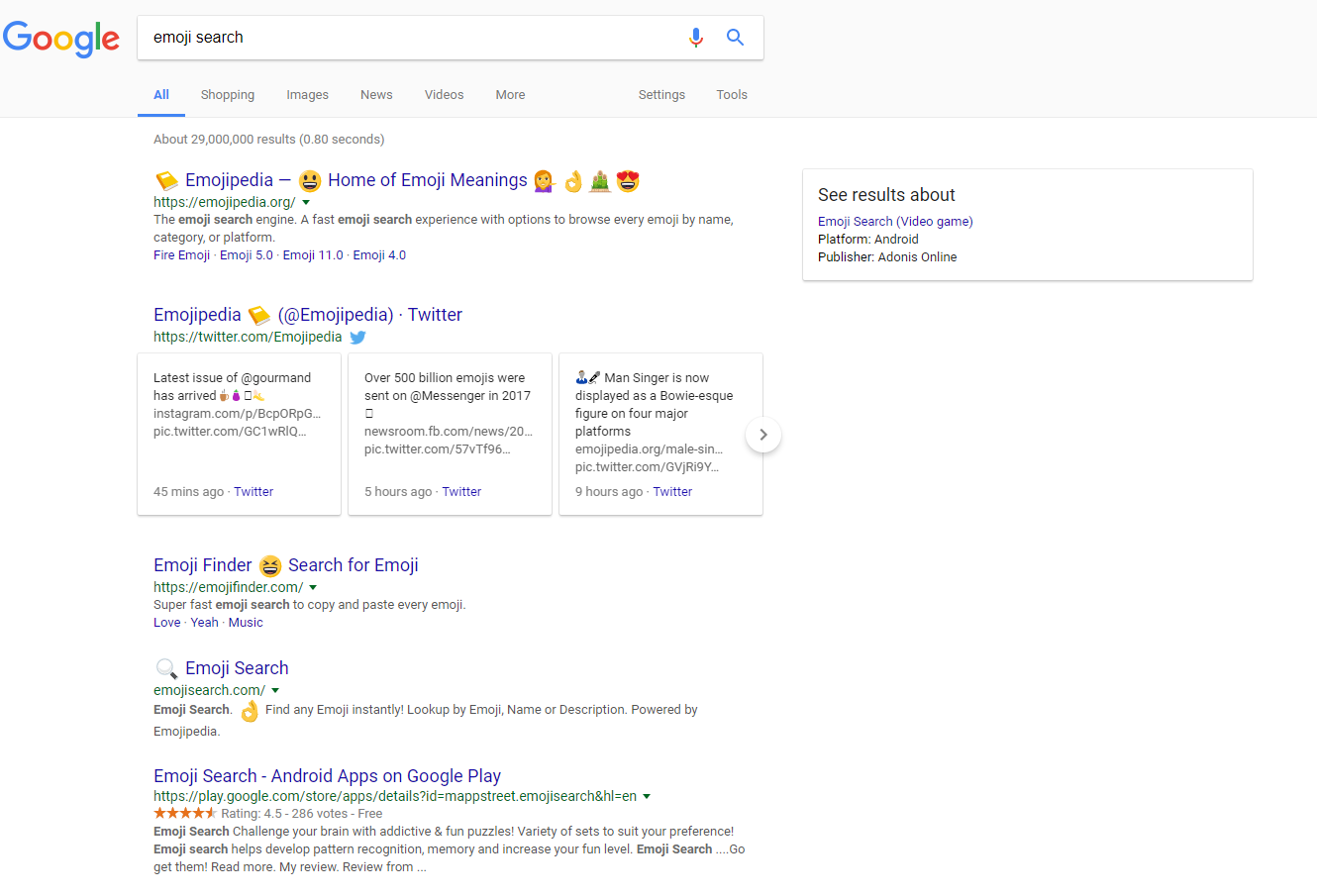The height and width of the screenshot is (896, 1317).
Task: Open the 'Emoji Search (Video game)' knowledge panel link
Action: tap(895, 222)
